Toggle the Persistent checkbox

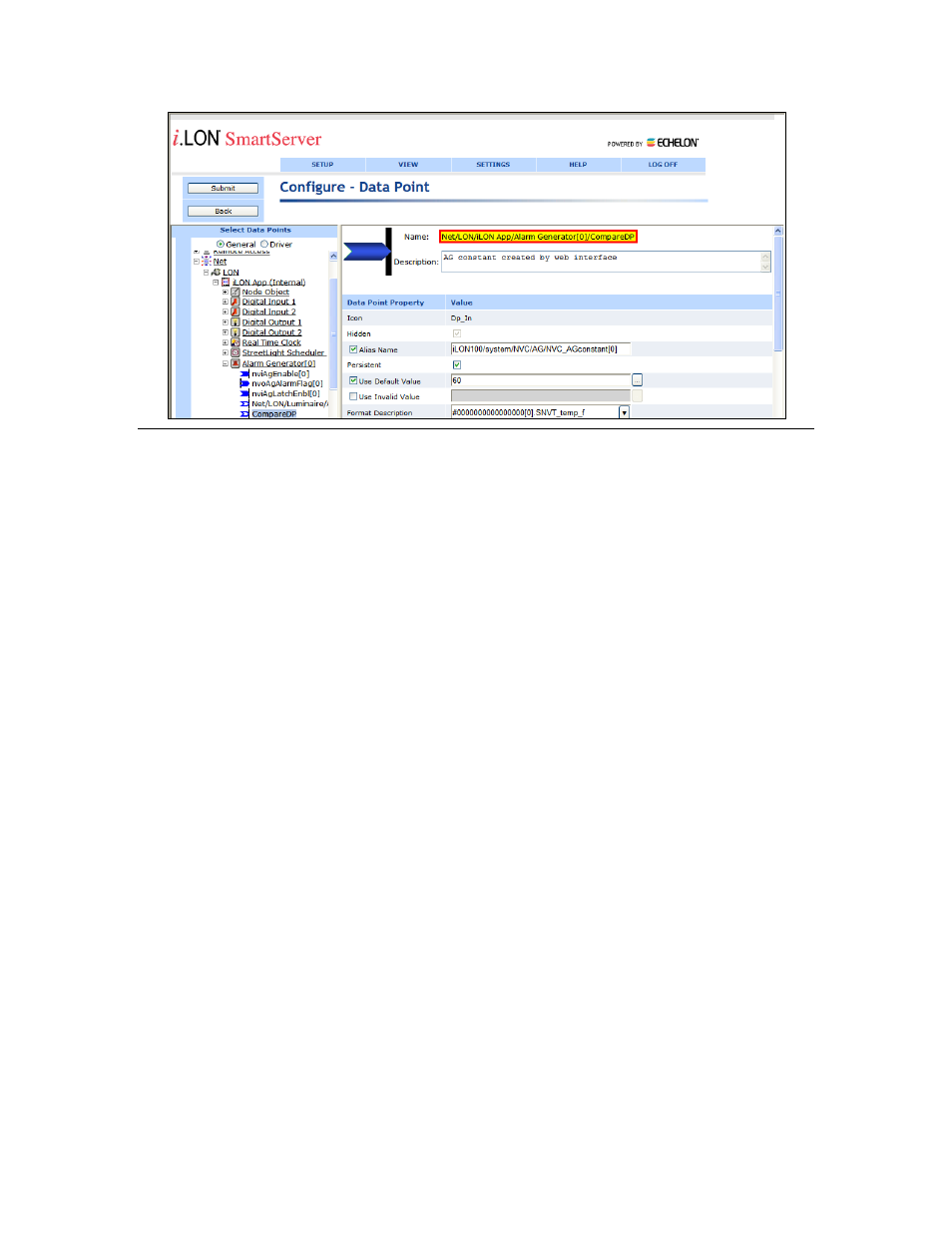457,364
